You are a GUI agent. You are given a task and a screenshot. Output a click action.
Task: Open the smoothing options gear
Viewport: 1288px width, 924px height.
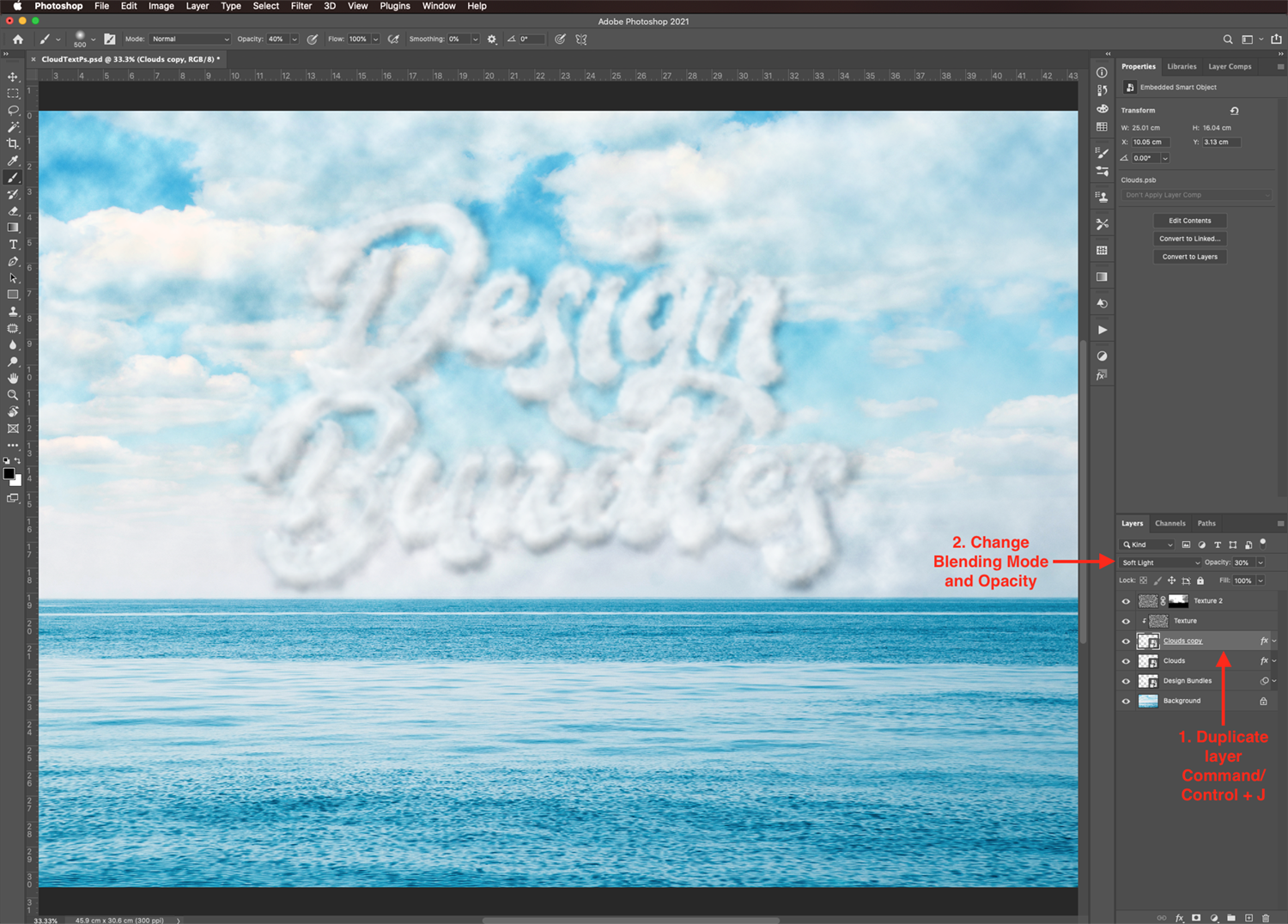click(x=492, y=40)
